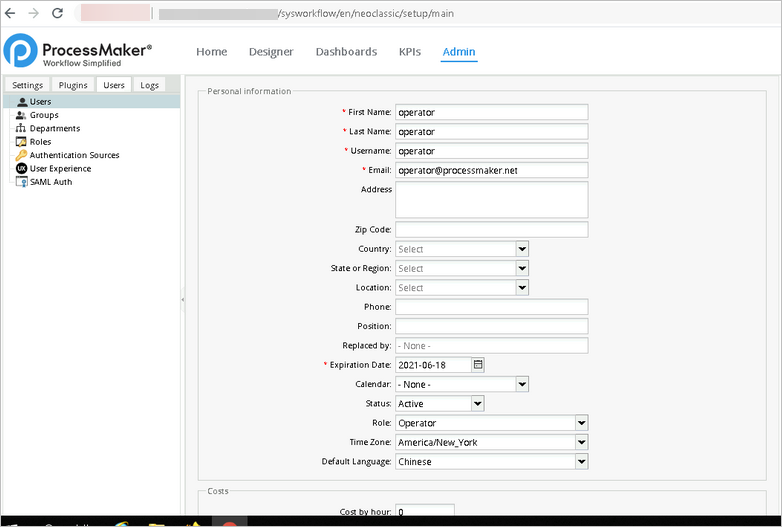
Task: Click the SAML Auth icon
Action: pyautogui.click(x=21, y=182)
